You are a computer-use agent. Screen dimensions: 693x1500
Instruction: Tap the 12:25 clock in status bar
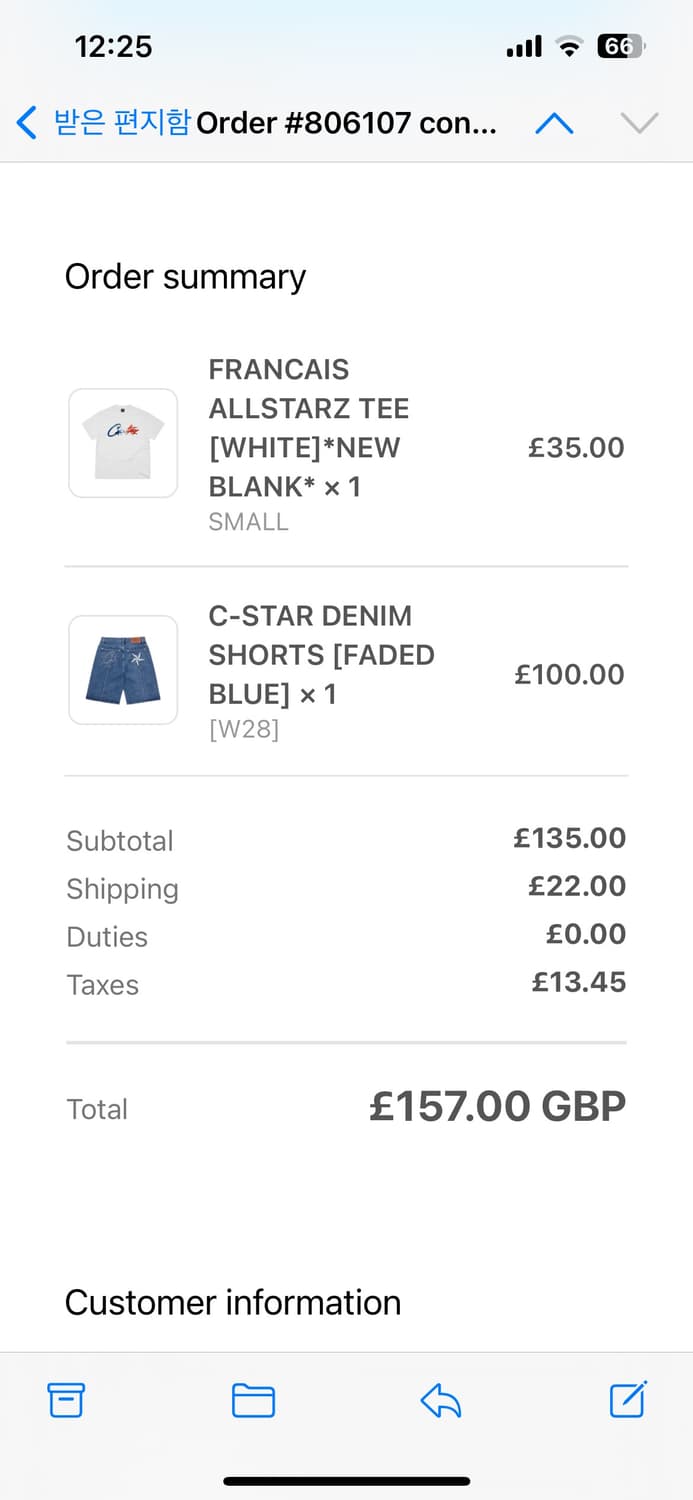[113, 46]
